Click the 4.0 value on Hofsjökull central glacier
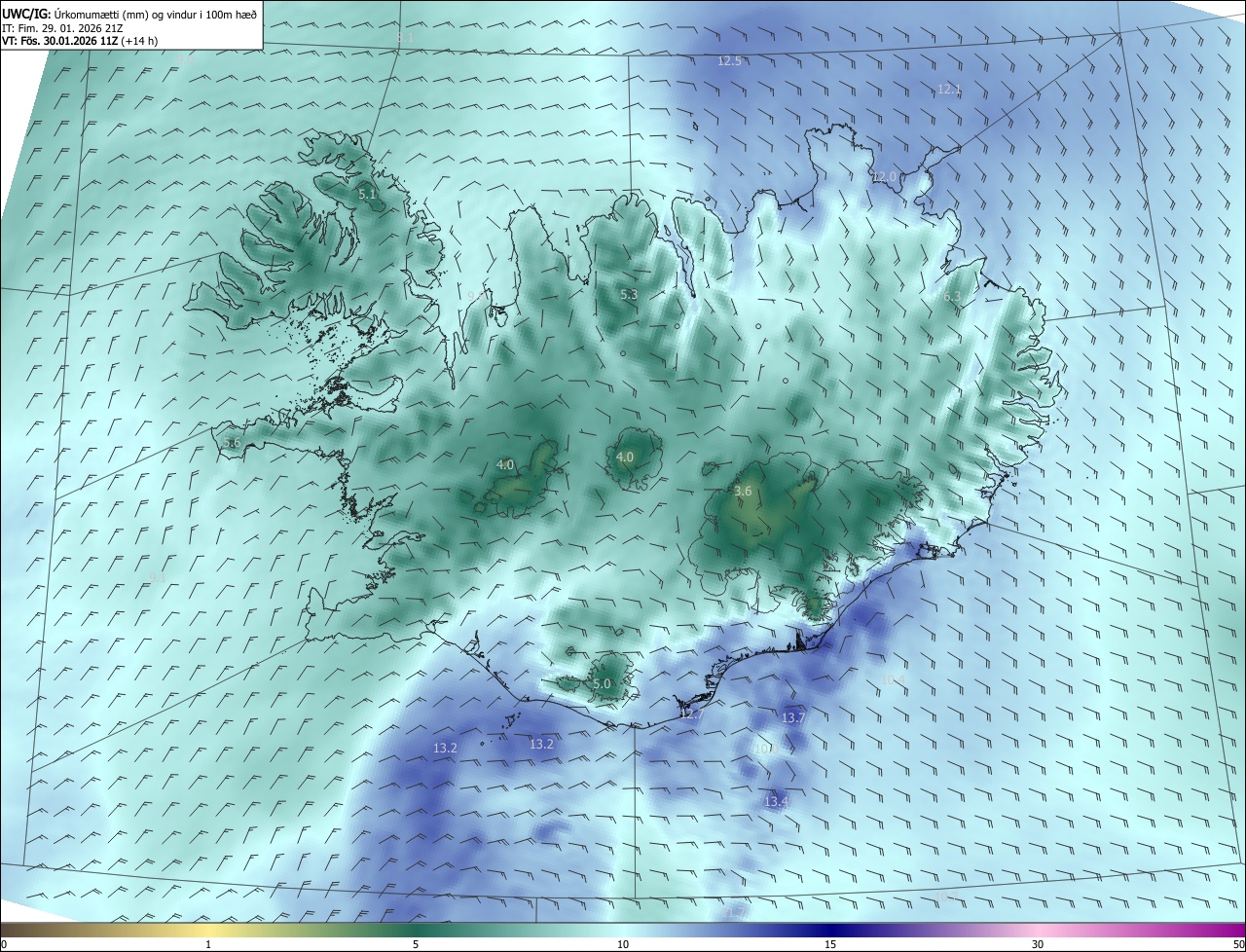The image size is (1246, 952). (625, 457)
